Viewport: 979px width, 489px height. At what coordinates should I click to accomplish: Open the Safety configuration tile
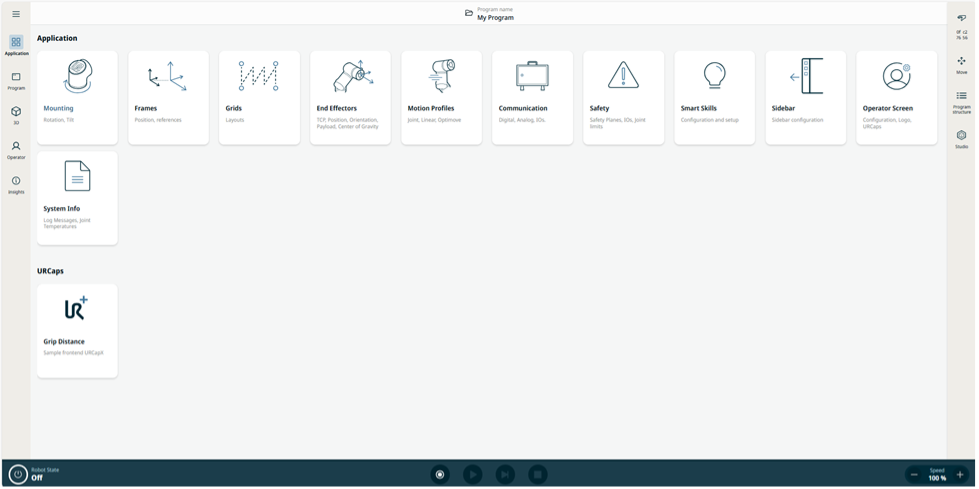(623, 97)
